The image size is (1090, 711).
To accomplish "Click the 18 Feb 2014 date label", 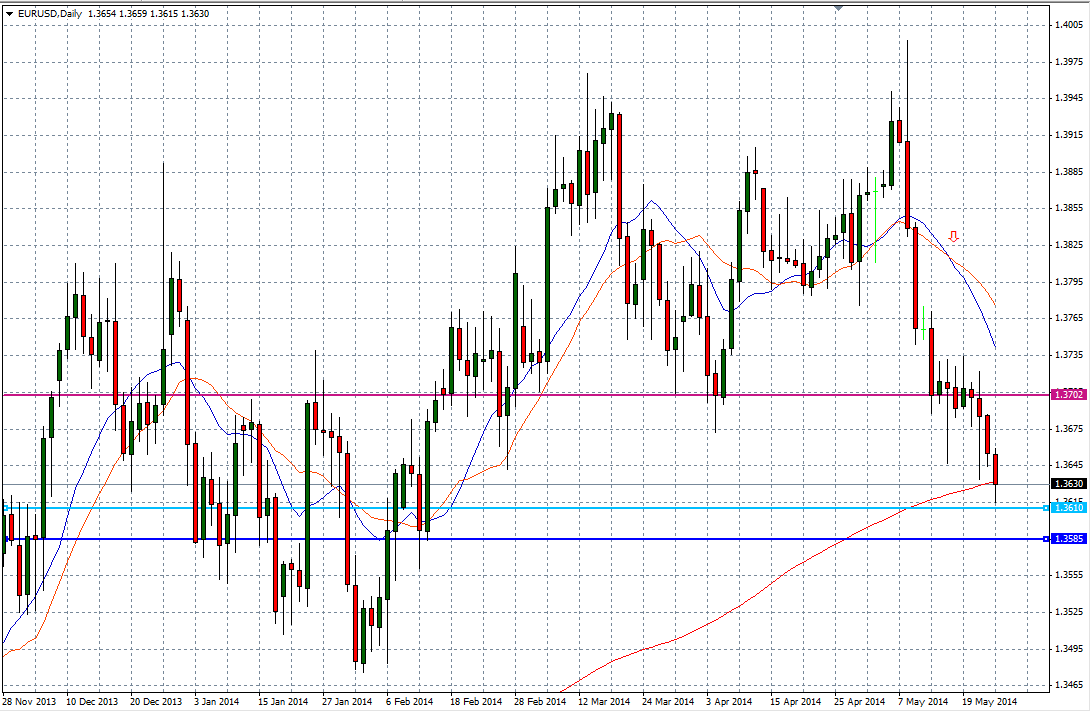I will pyautogui.click(x=475, y=701).
